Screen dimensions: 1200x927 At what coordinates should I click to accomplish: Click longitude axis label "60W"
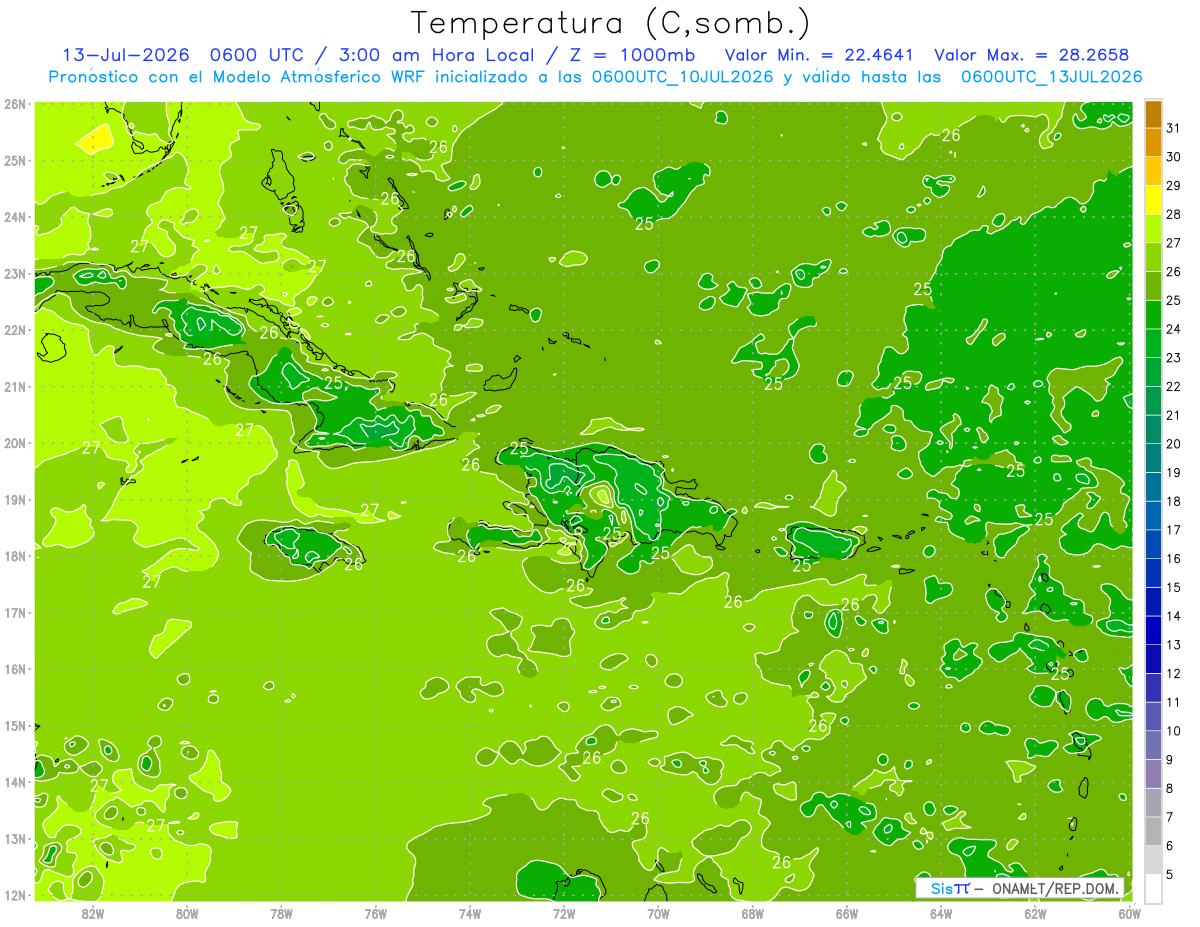coord(1129,913)
